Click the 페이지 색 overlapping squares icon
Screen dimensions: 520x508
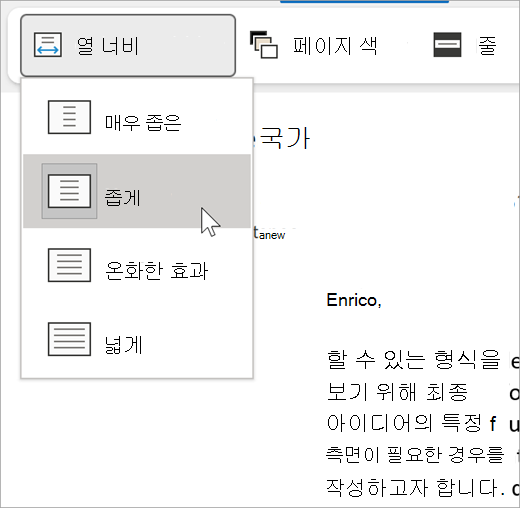click(x=264, y=45)
